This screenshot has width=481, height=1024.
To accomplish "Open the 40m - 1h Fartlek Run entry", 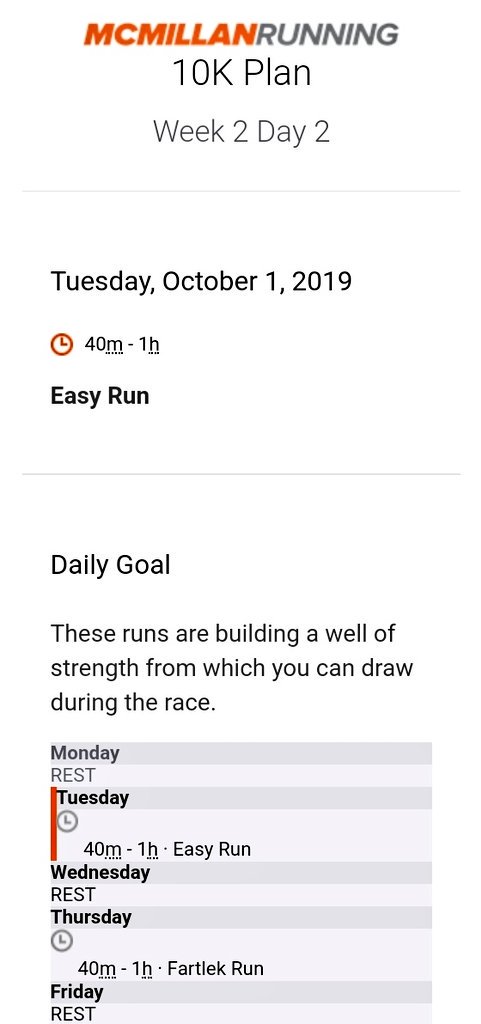I will point(170,968).
